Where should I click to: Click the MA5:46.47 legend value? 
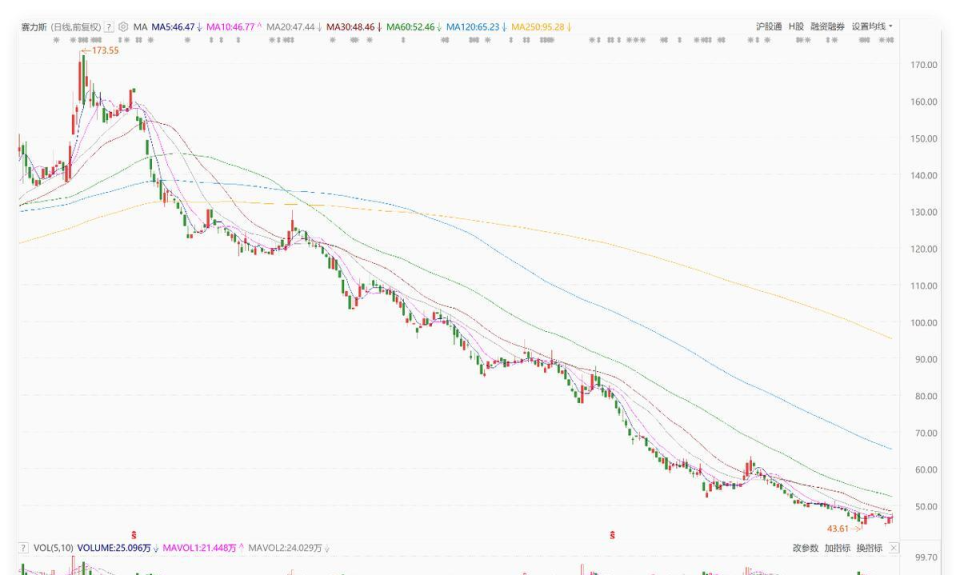point(173,27)
